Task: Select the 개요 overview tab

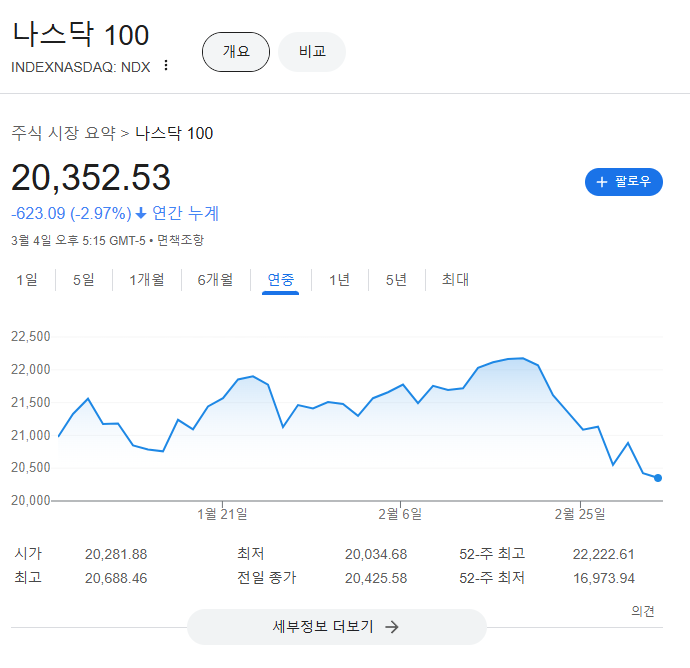Action: click(x=236, y=52)
